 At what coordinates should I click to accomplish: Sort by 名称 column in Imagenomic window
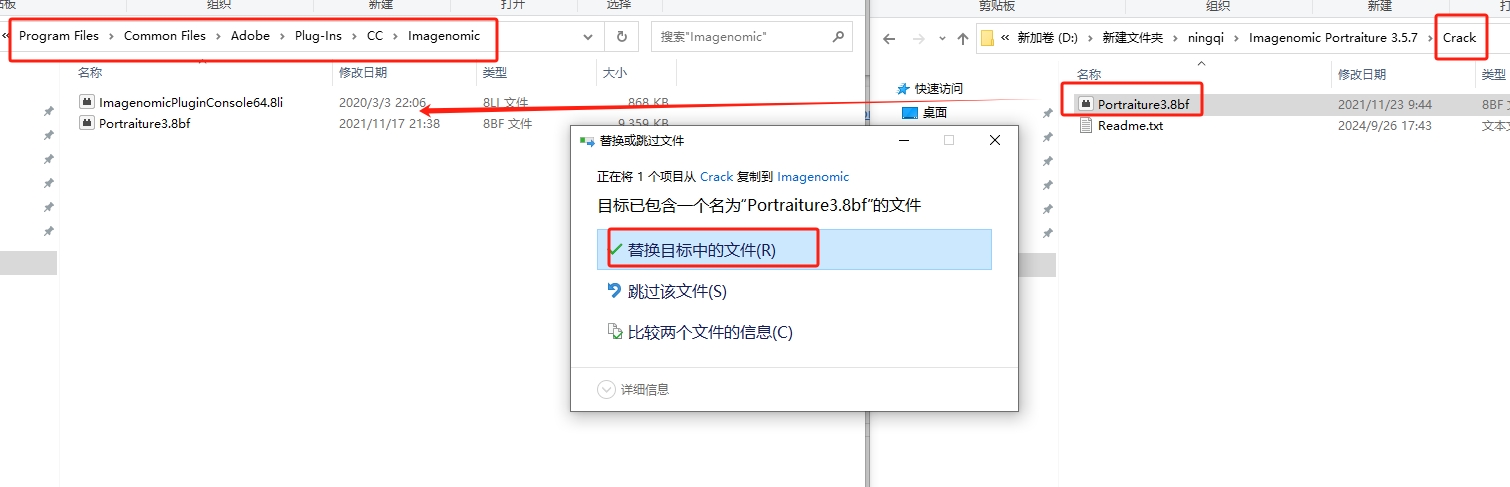[90, 73]
